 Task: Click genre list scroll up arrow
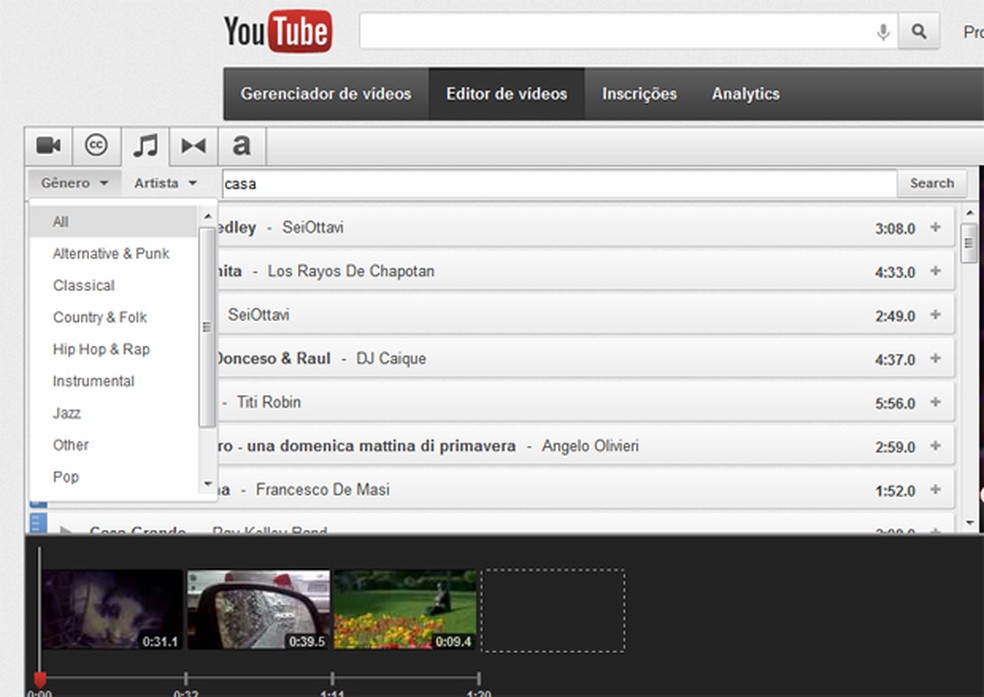(208, 216)
